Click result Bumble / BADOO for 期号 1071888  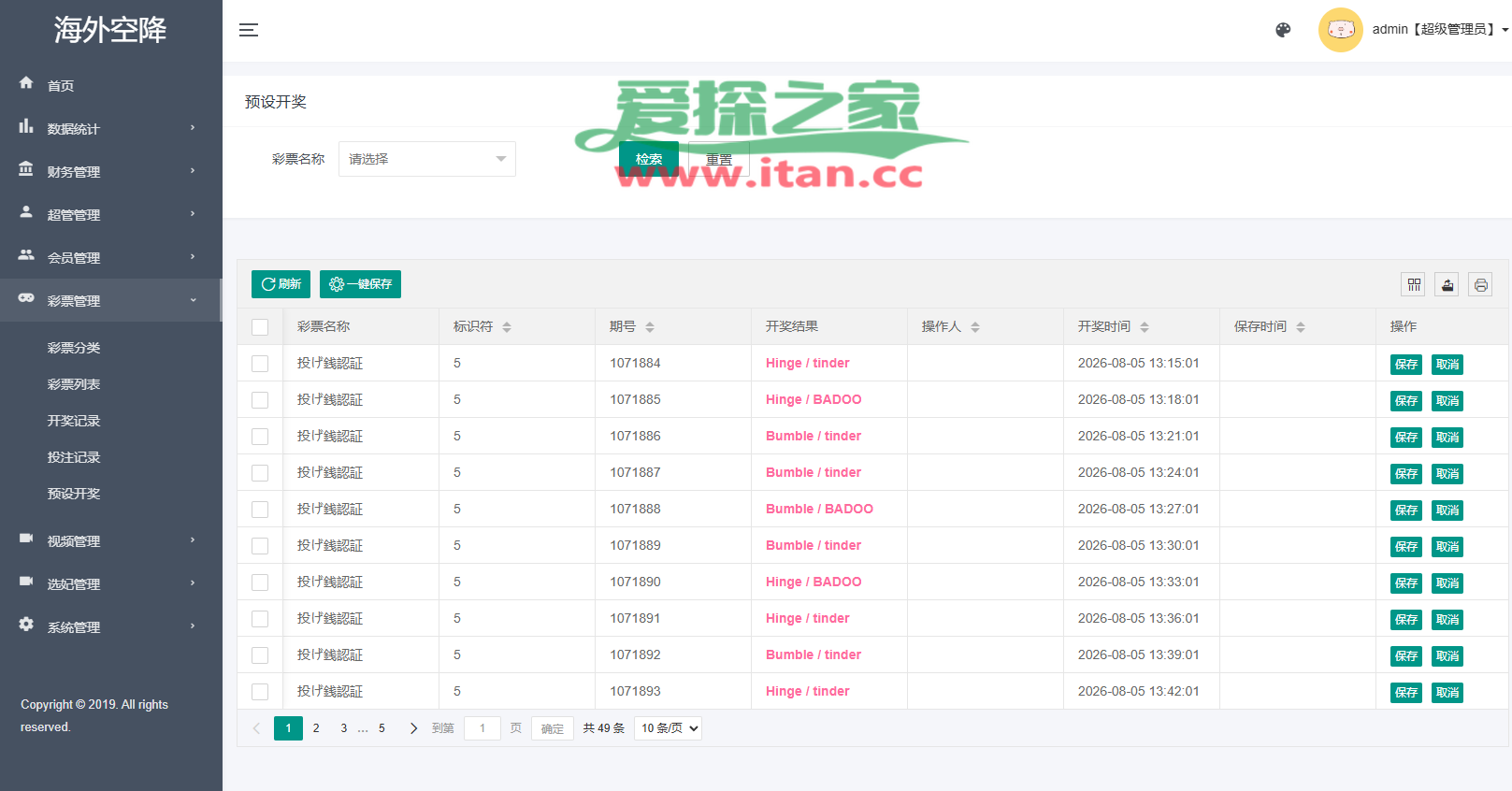(819, 509)
